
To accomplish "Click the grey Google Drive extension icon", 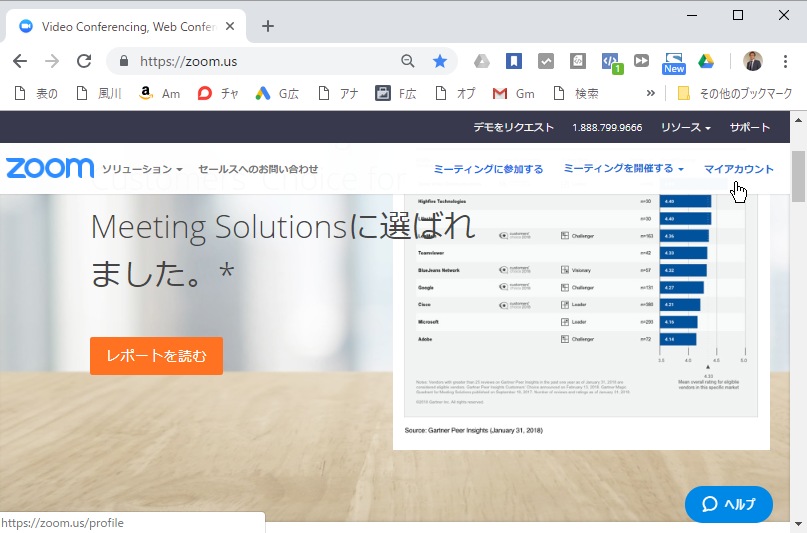I will coord(482,61).
